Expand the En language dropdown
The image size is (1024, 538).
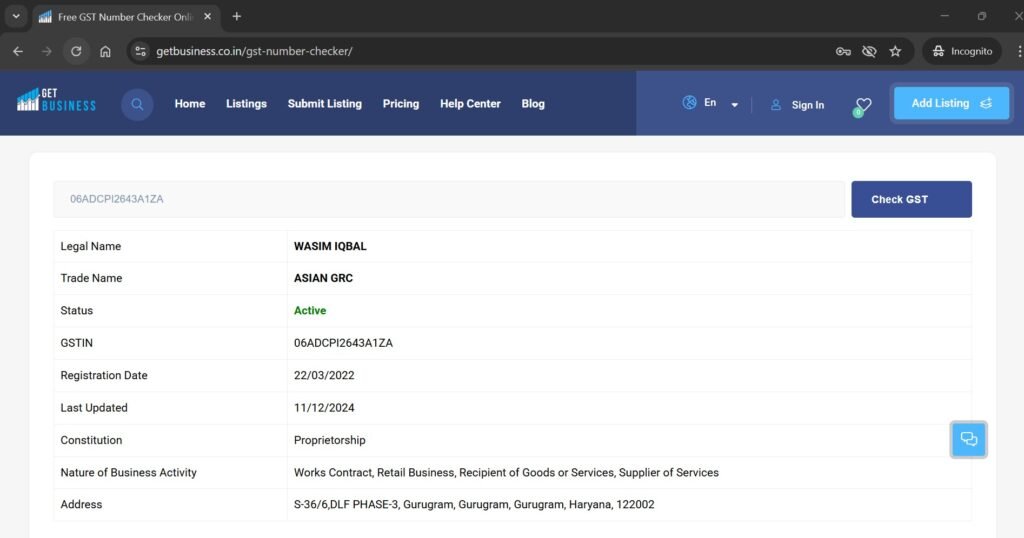(x=734, y=104)
